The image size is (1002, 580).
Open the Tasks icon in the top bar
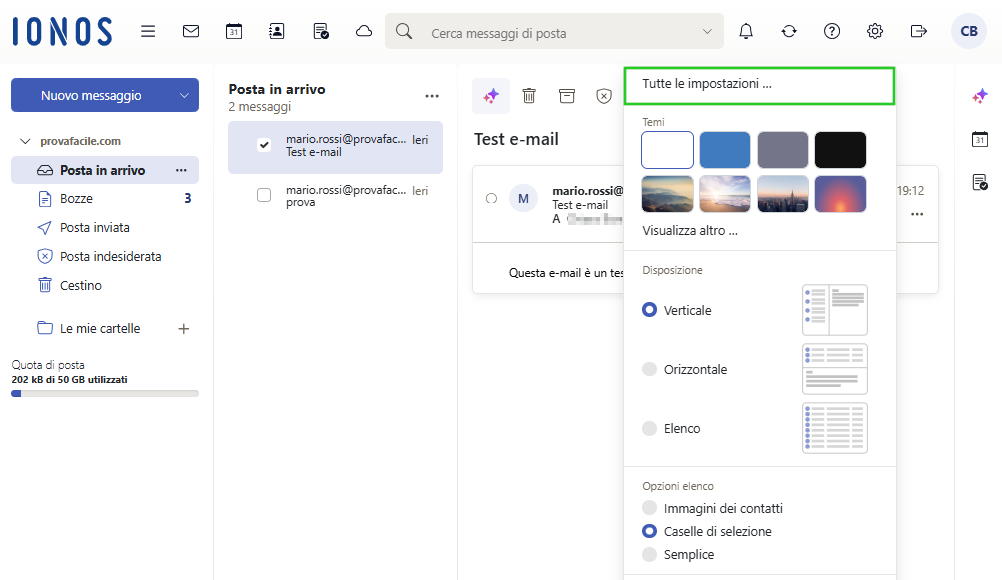click(x=320, y=31)
